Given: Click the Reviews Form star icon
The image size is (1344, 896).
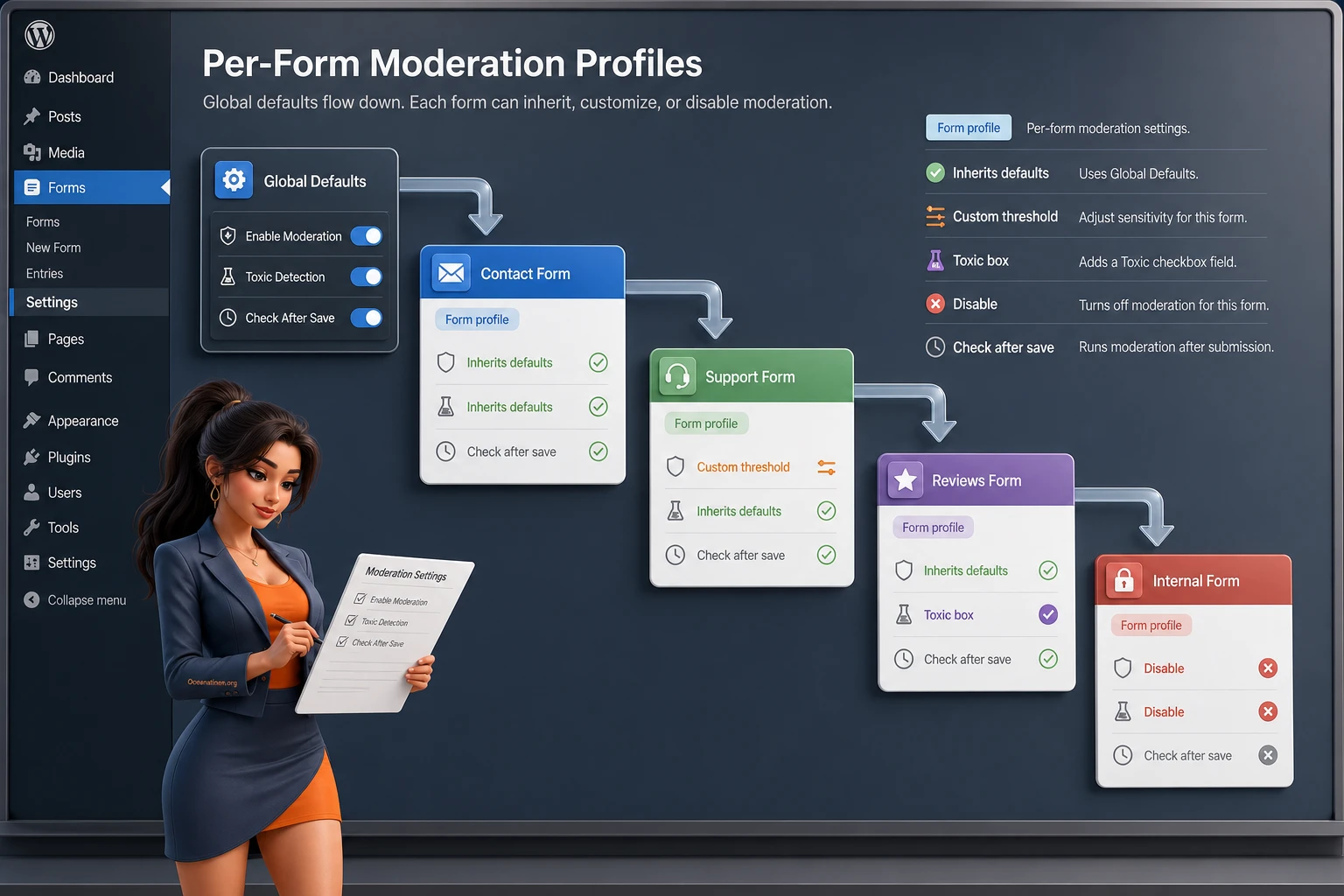Looking at the screenshot, I should (906, 479).
